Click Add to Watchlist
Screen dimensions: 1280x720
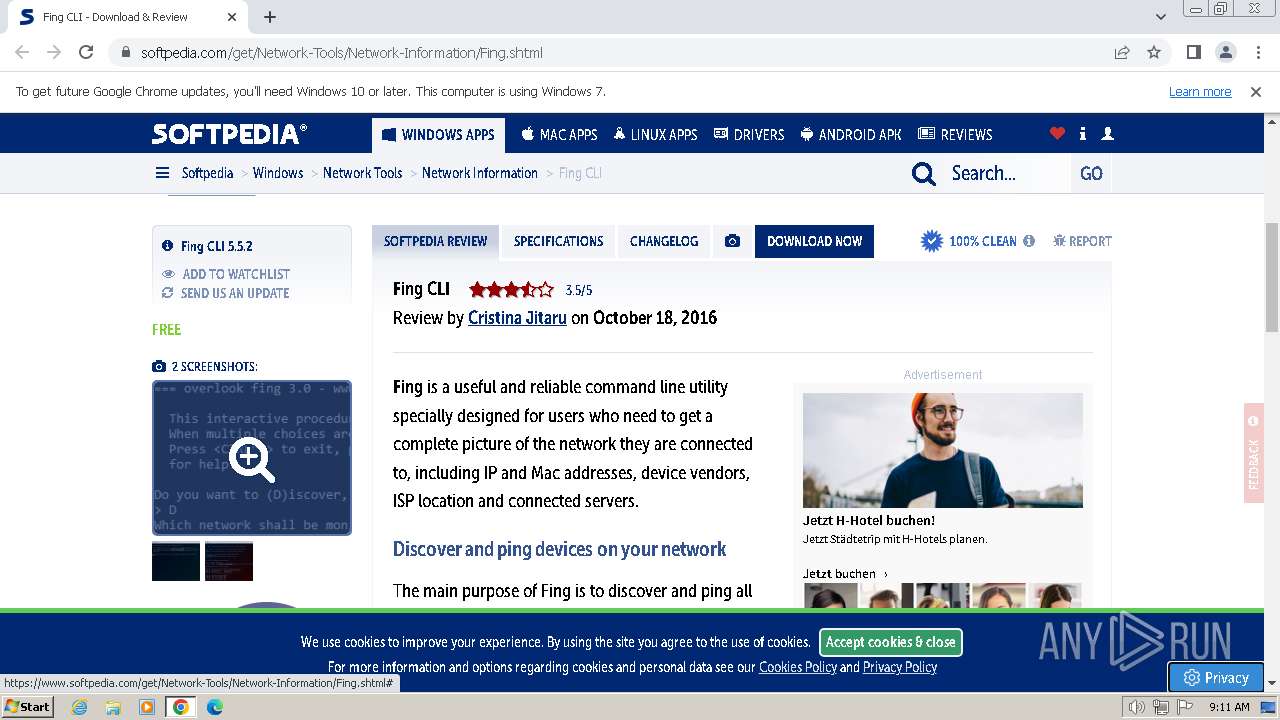pyautogui.click(x=226, y=274)
